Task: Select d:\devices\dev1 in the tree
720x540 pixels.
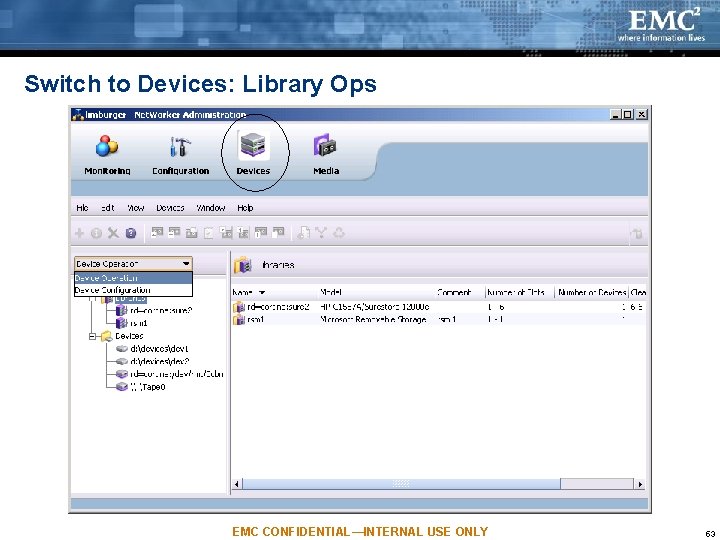Action: [x=159, y=349]
